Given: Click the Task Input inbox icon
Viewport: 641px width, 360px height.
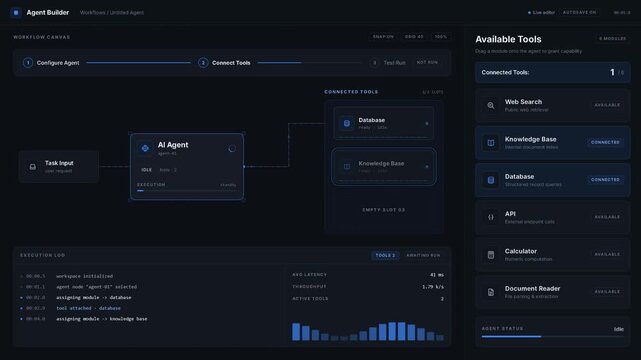Looking at the screenshot, I should (33, 167).
